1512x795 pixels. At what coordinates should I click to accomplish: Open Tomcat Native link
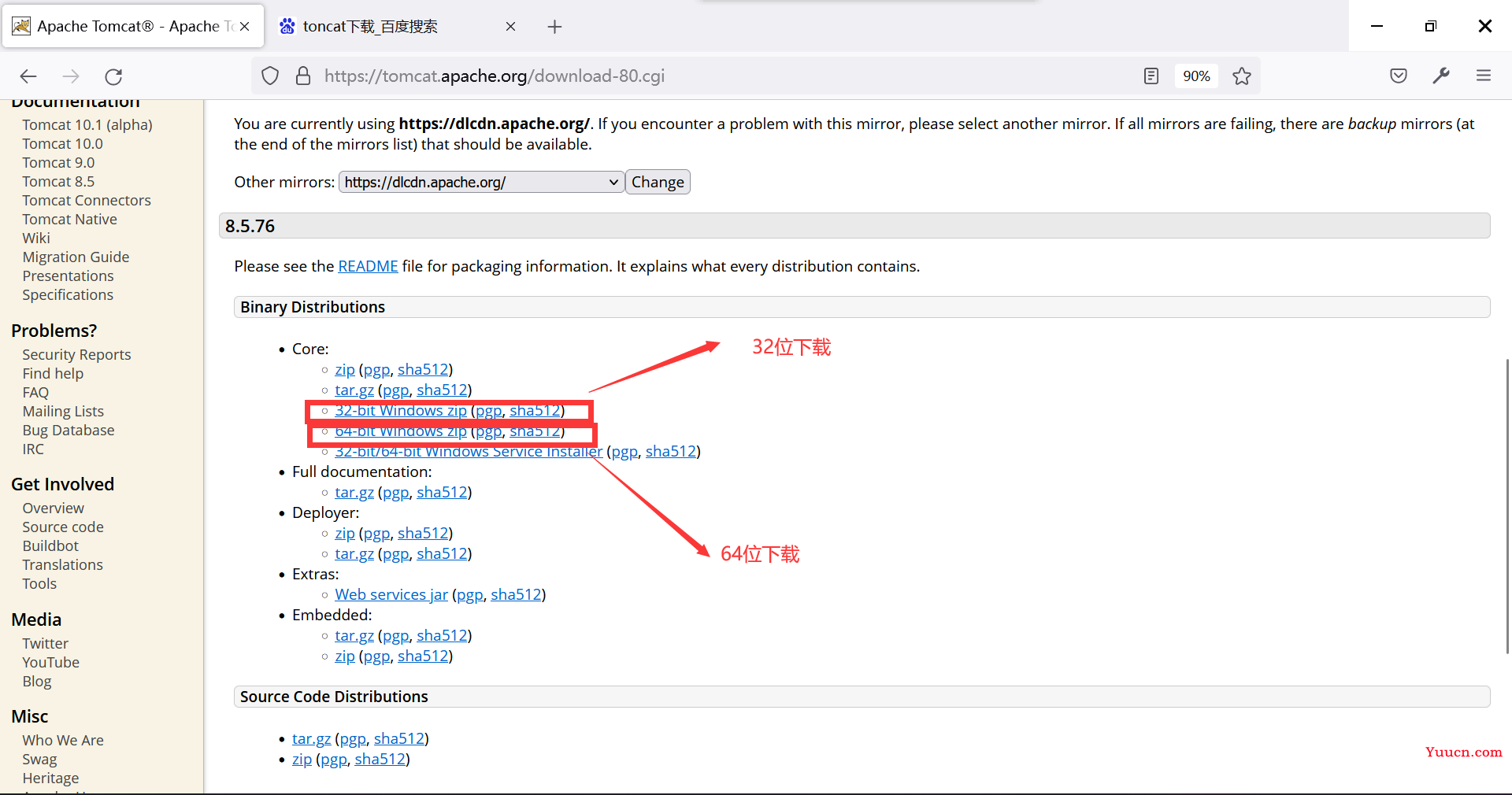click(69, 219)
